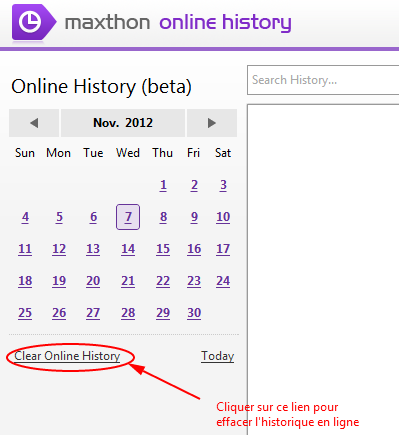The image size is (399, 435).
Task: Open history for November 2
Action: [x=194, y=185]
